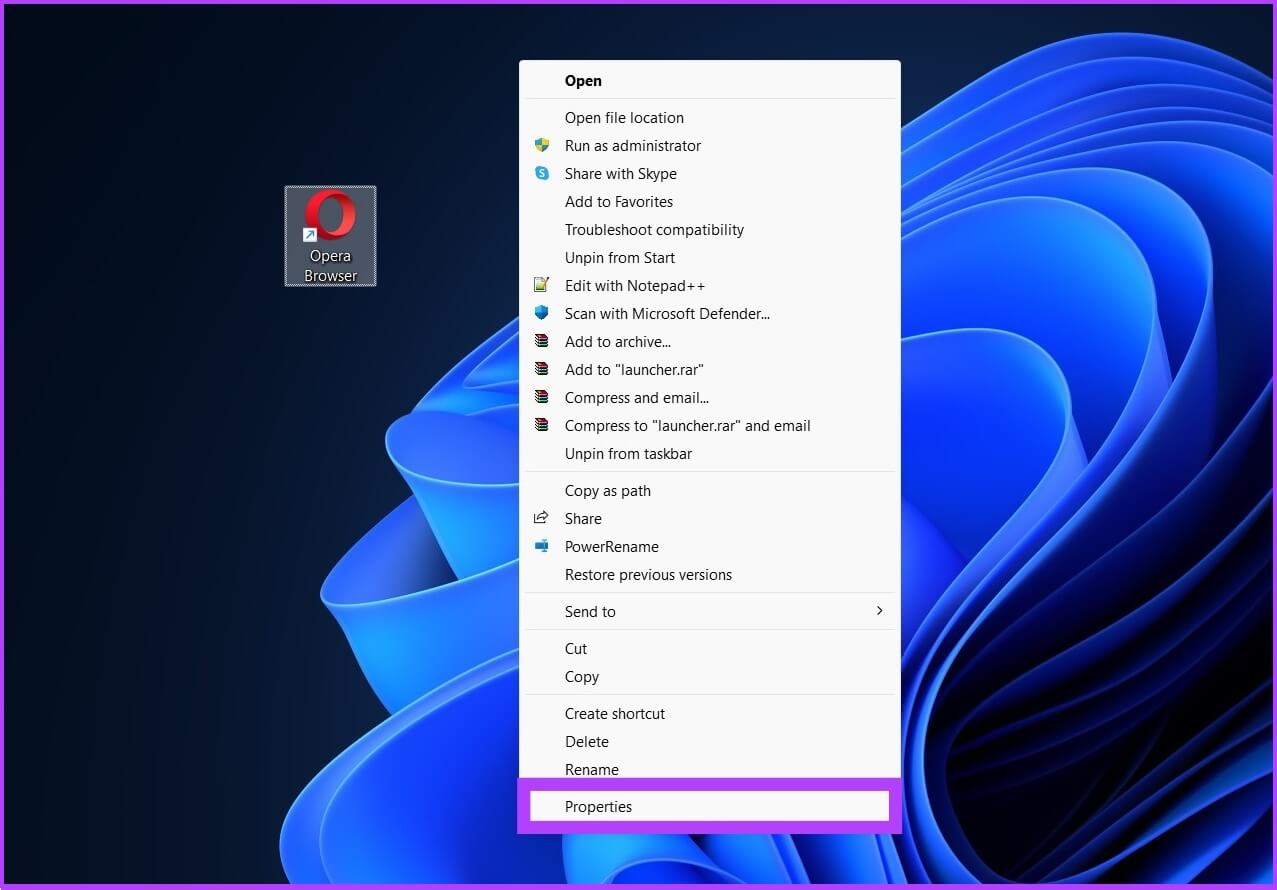Image resolution: width=1277 pixels, height=890 pixels.
Task: Select Delete in the context menu
Action: click(710, 741)
